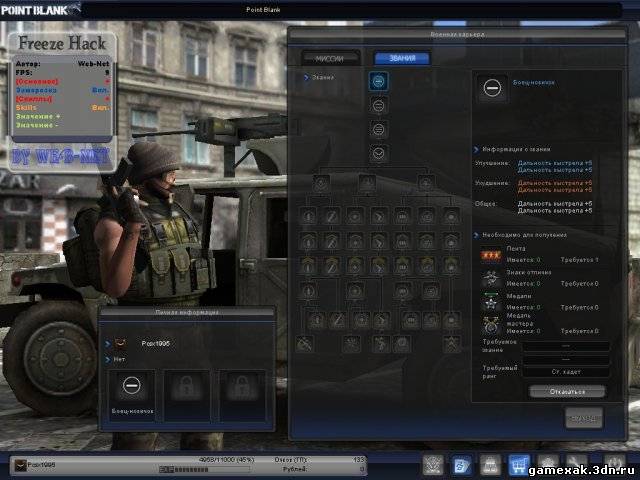This screenshot has height=480, width=640.
Task: Open the shopping cart store icon
Action: pyautogui.click(x=519, y=465)
